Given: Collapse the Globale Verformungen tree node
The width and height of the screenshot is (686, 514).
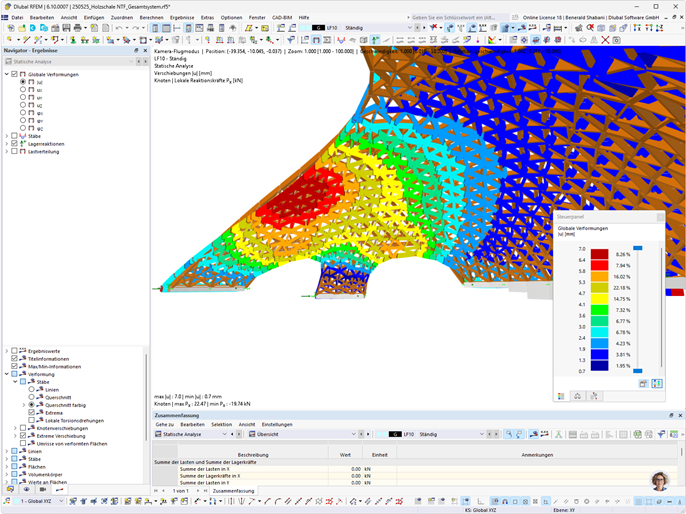Looking at the screenshot, I should 7,74.
